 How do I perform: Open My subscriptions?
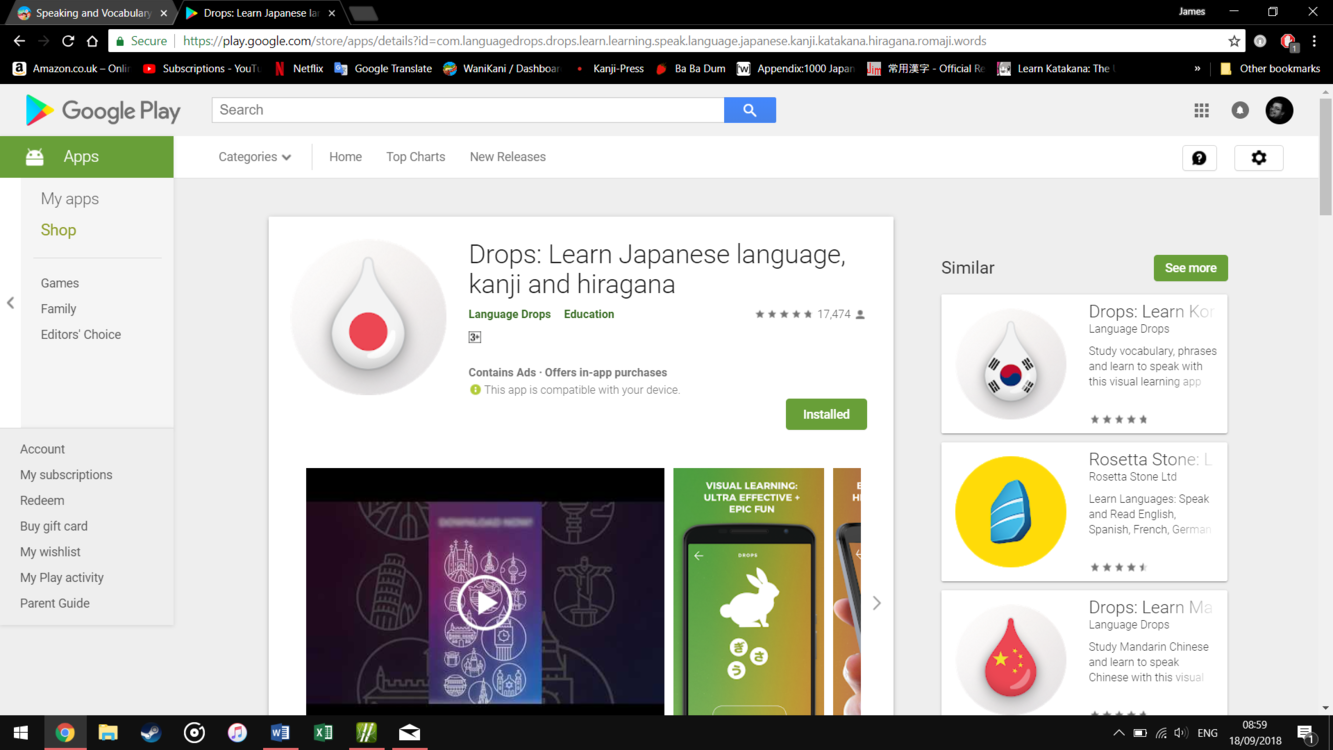coord(66,475)
